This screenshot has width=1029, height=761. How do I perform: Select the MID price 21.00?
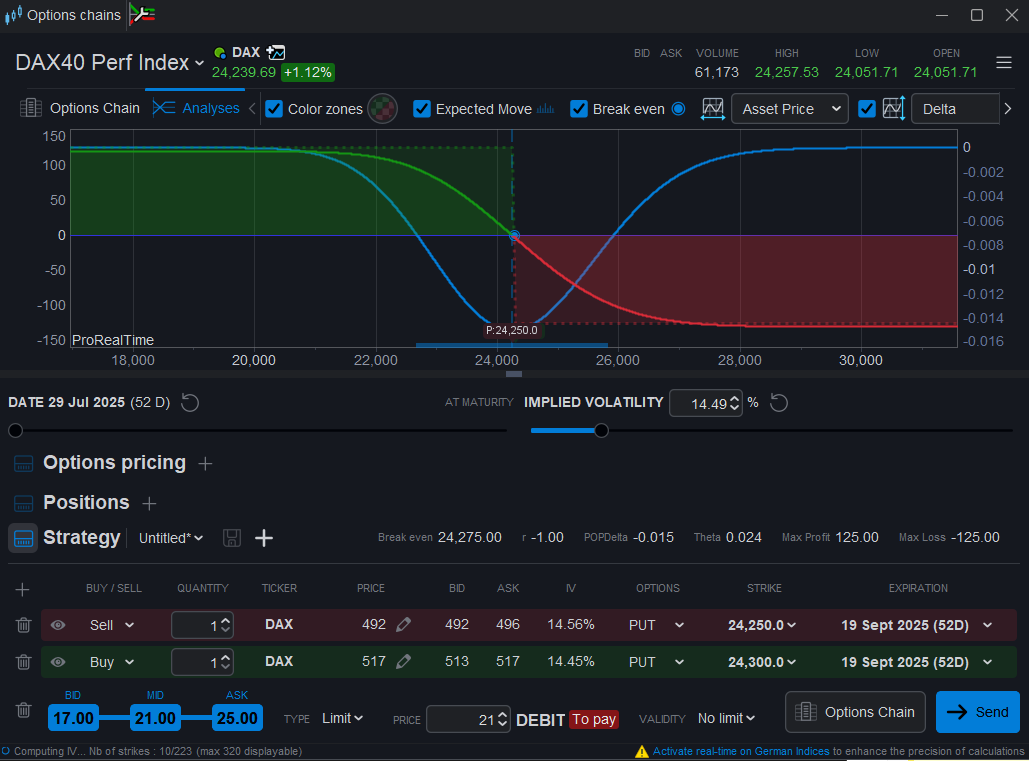coord(155,718)
